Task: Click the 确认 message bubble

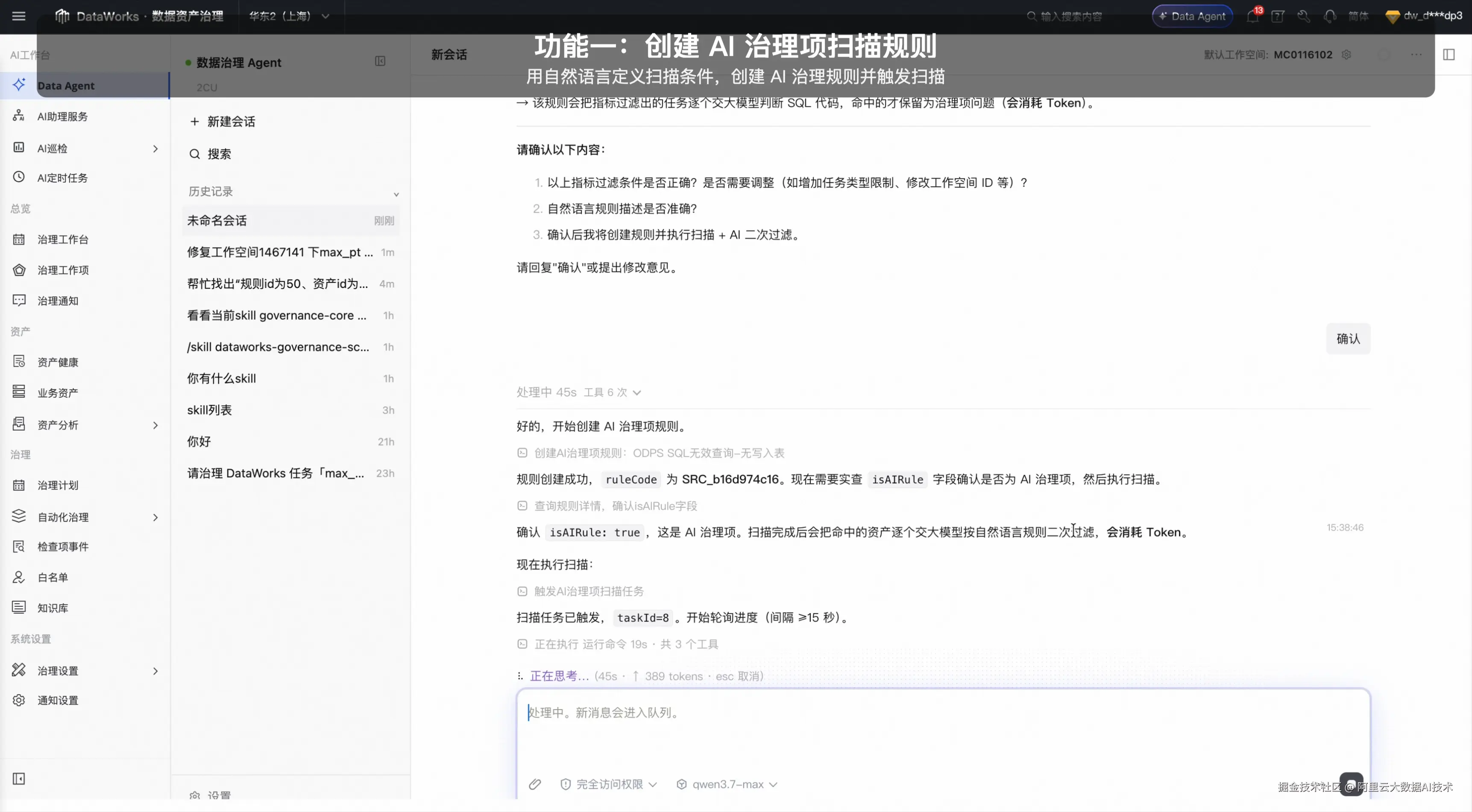Action: coord(1348,339)
